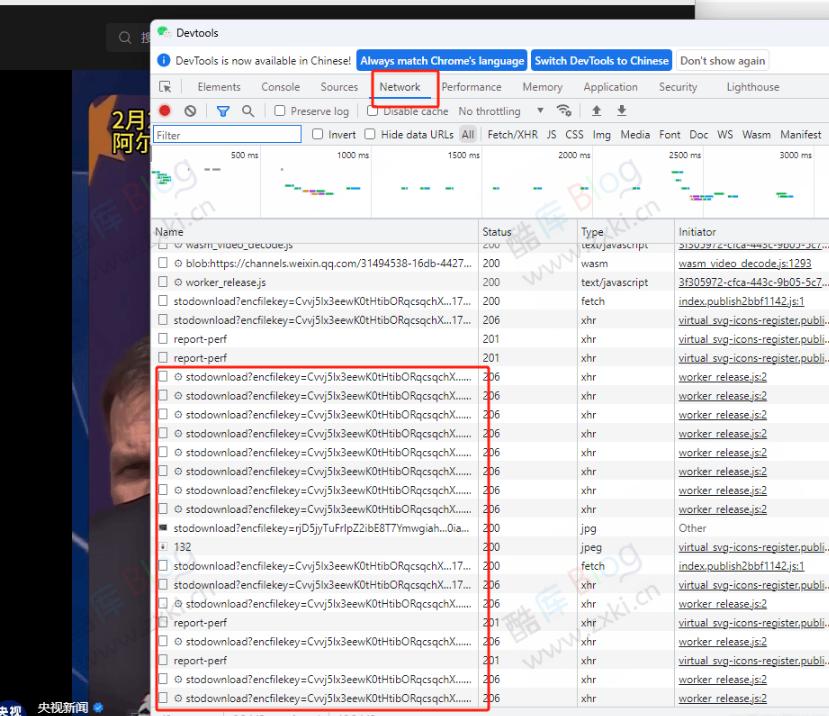The width and height of the screenshot is (829, 716).
Task: Click the Don't show again button
Action: pos(722,61)
